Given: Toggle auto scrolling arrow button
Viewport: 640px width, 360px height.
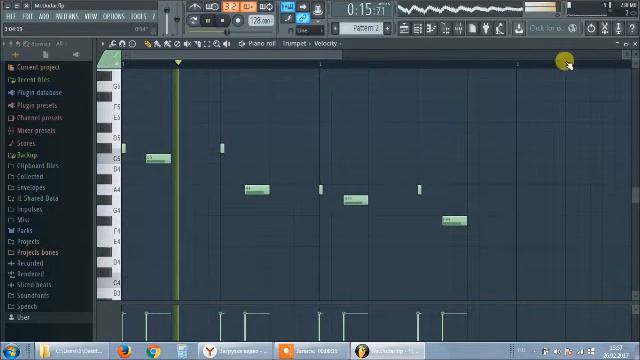Looking at the screenshot, I should 303,7.
